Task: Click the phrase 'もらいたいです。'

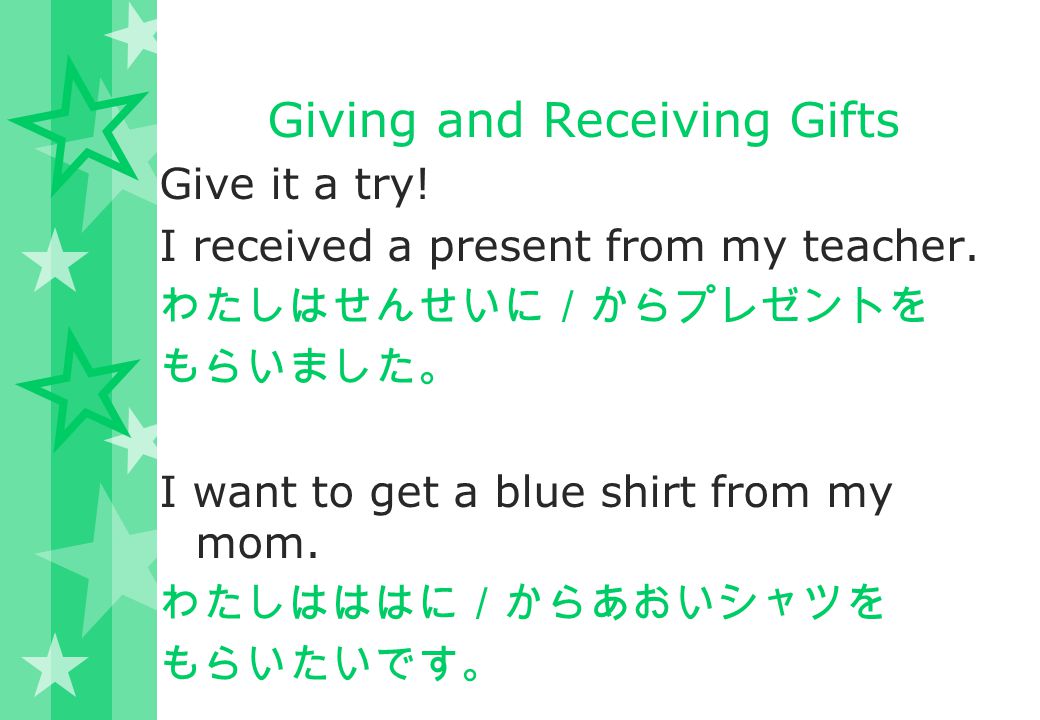Action: (321, 663)
